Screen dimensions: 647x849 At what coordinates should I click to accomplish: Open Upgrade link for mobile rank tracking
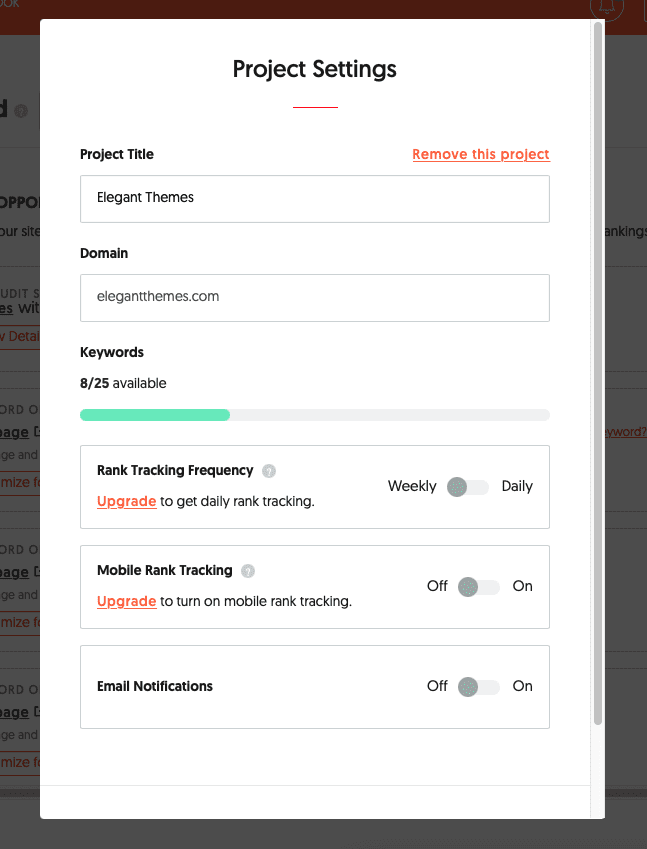pos(126,601)
